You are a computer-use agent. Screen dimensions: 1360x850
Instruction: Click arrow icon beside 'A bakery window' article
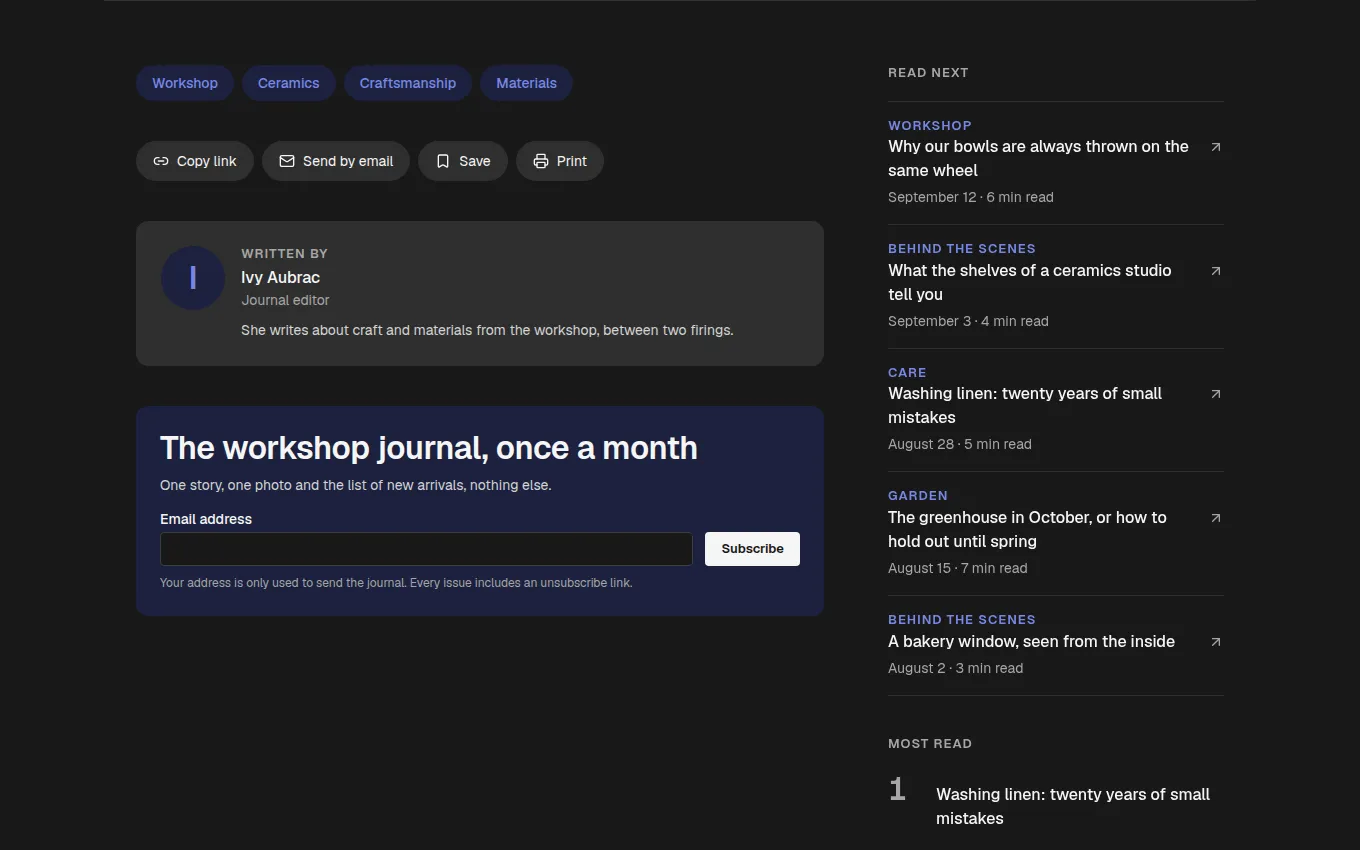point(1216,642)
